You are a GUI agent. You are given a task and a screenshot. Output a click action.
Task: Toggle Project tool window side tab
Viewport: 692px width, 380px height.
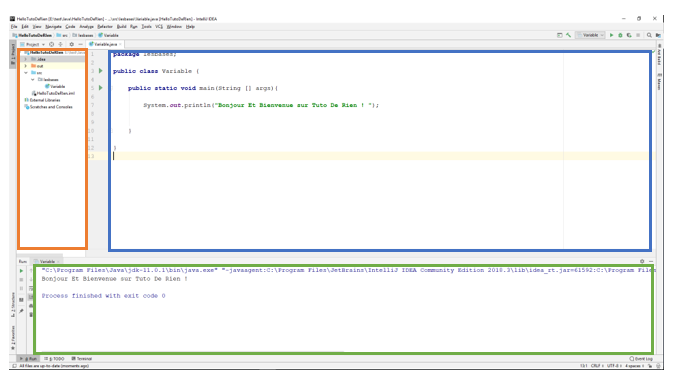point(13,53)
